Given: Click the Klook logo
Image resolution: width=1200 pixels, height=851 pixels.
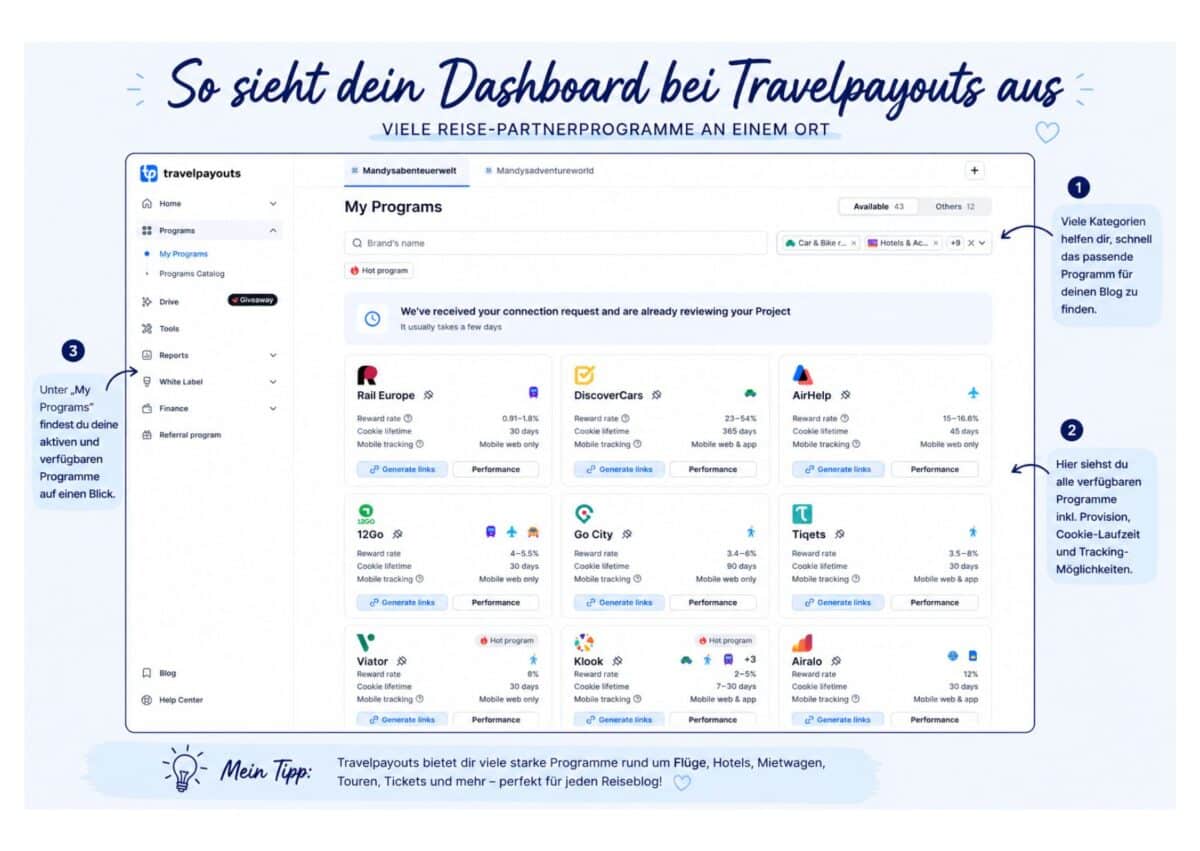Looking at the screenshot, I should pyautogui.click(x=584, y=642).
